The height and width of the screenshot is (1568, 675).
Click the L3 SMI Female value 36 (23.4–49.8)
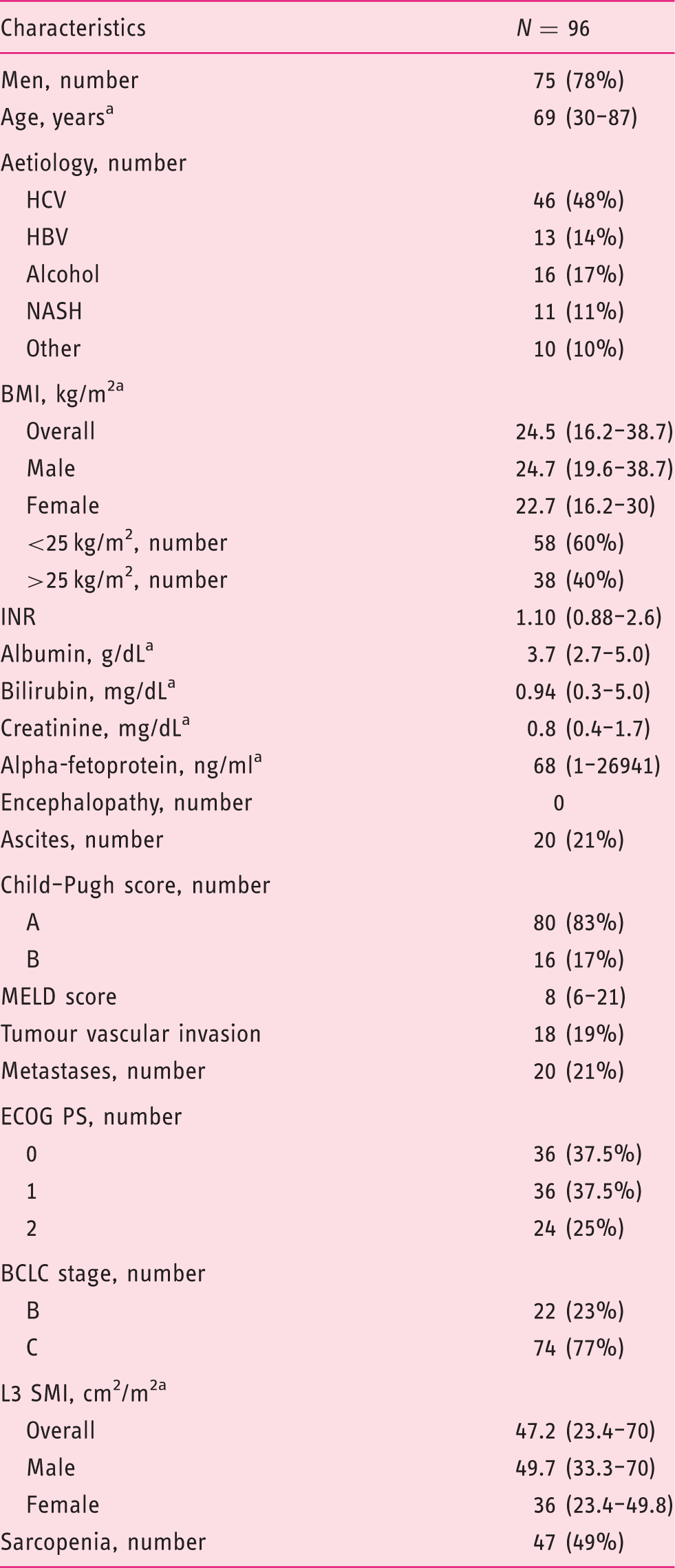click(x=603, y=1505)
